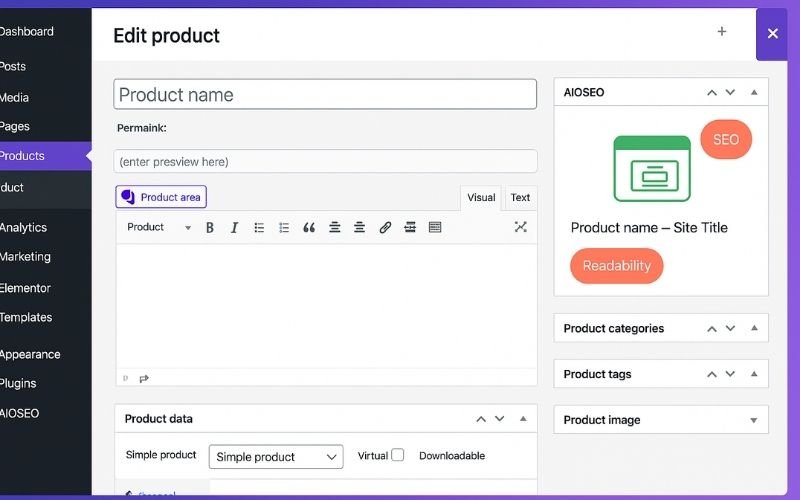Screen dimensions: 800x500
Task: Click inside the product description editor area
Action: pyautogui.click(x=326, y=306)
